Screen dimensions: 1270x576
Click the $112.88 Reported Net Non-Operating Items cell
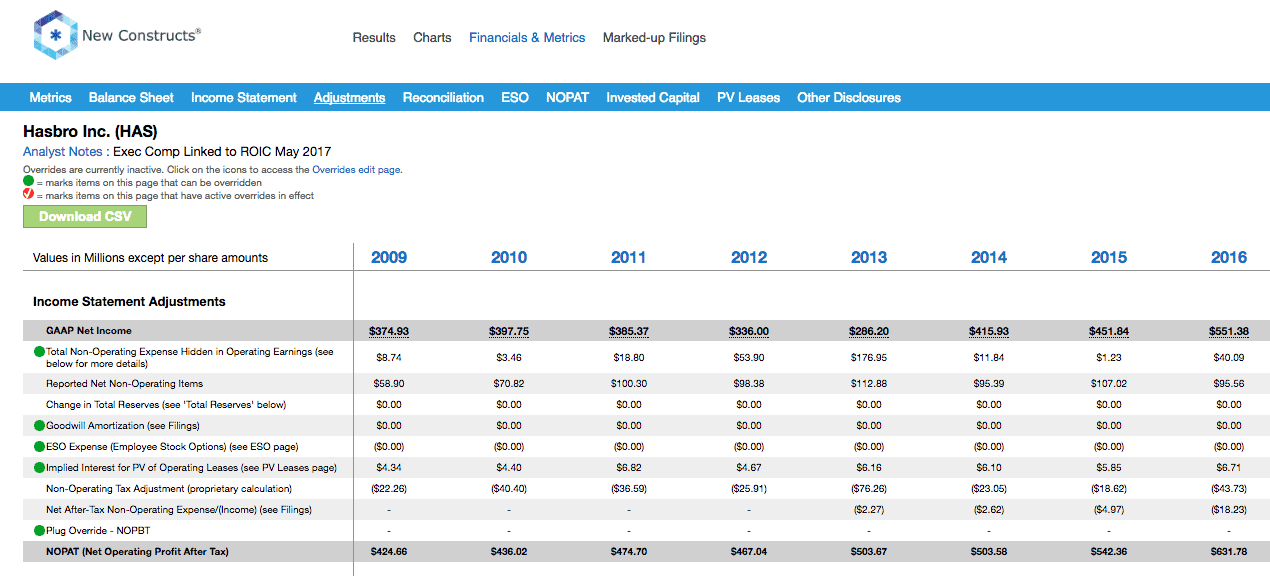pos(869,384)
